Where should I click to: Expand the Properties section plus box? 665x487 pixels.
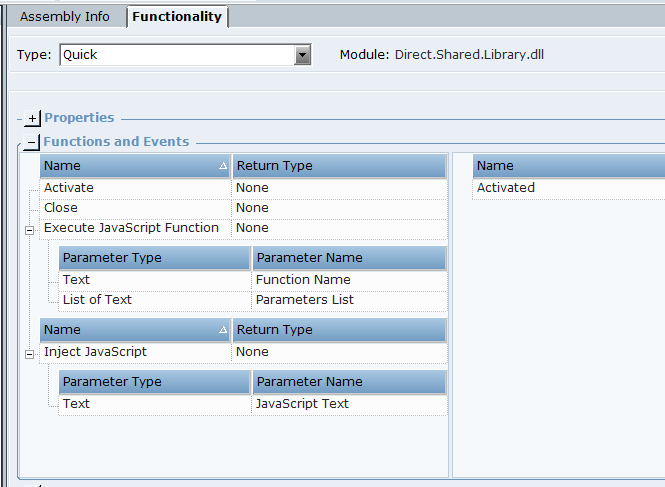click(32, 118)
